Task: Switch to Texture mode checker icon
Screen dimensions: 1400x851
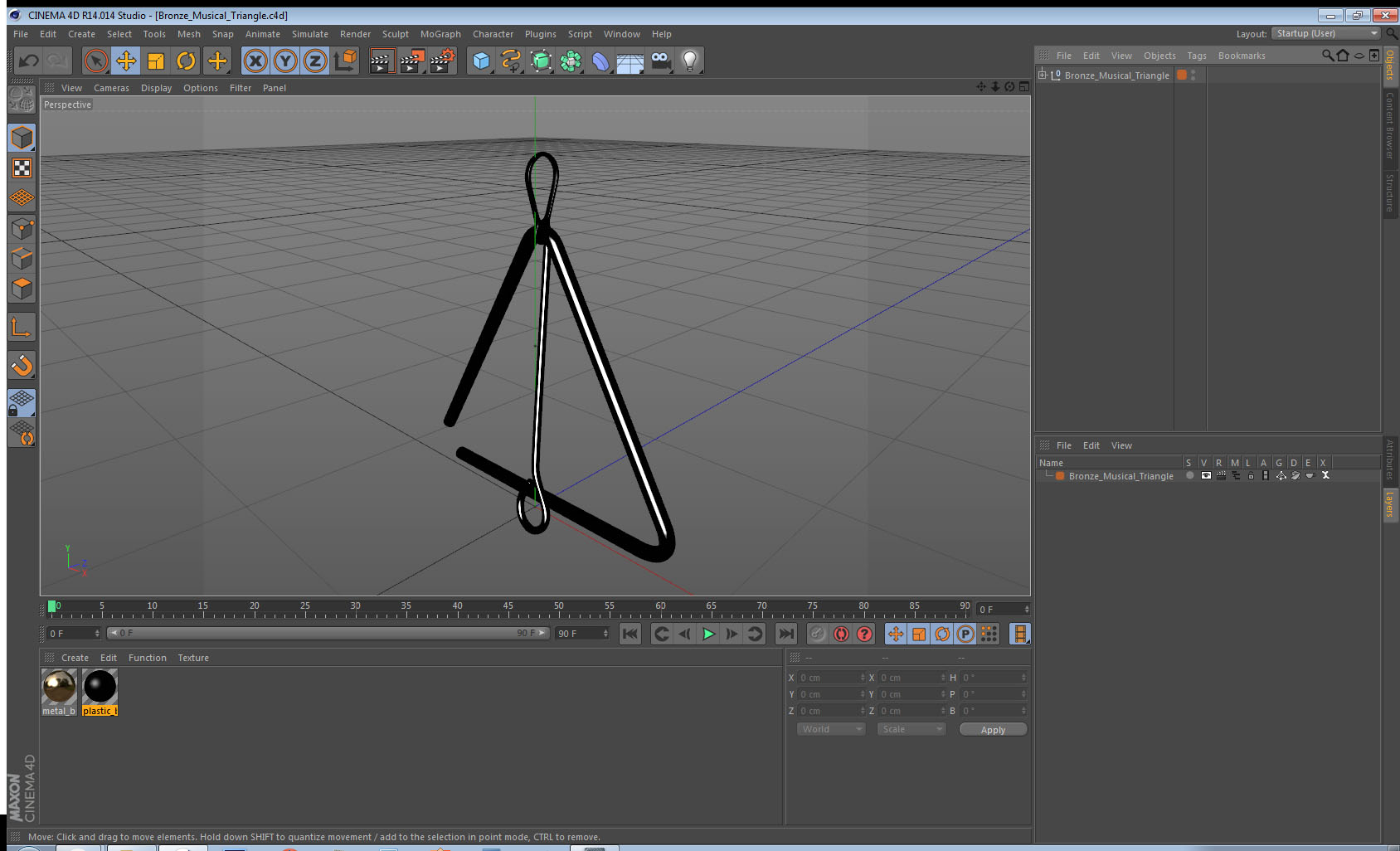Action: click(x=22, y=168)
